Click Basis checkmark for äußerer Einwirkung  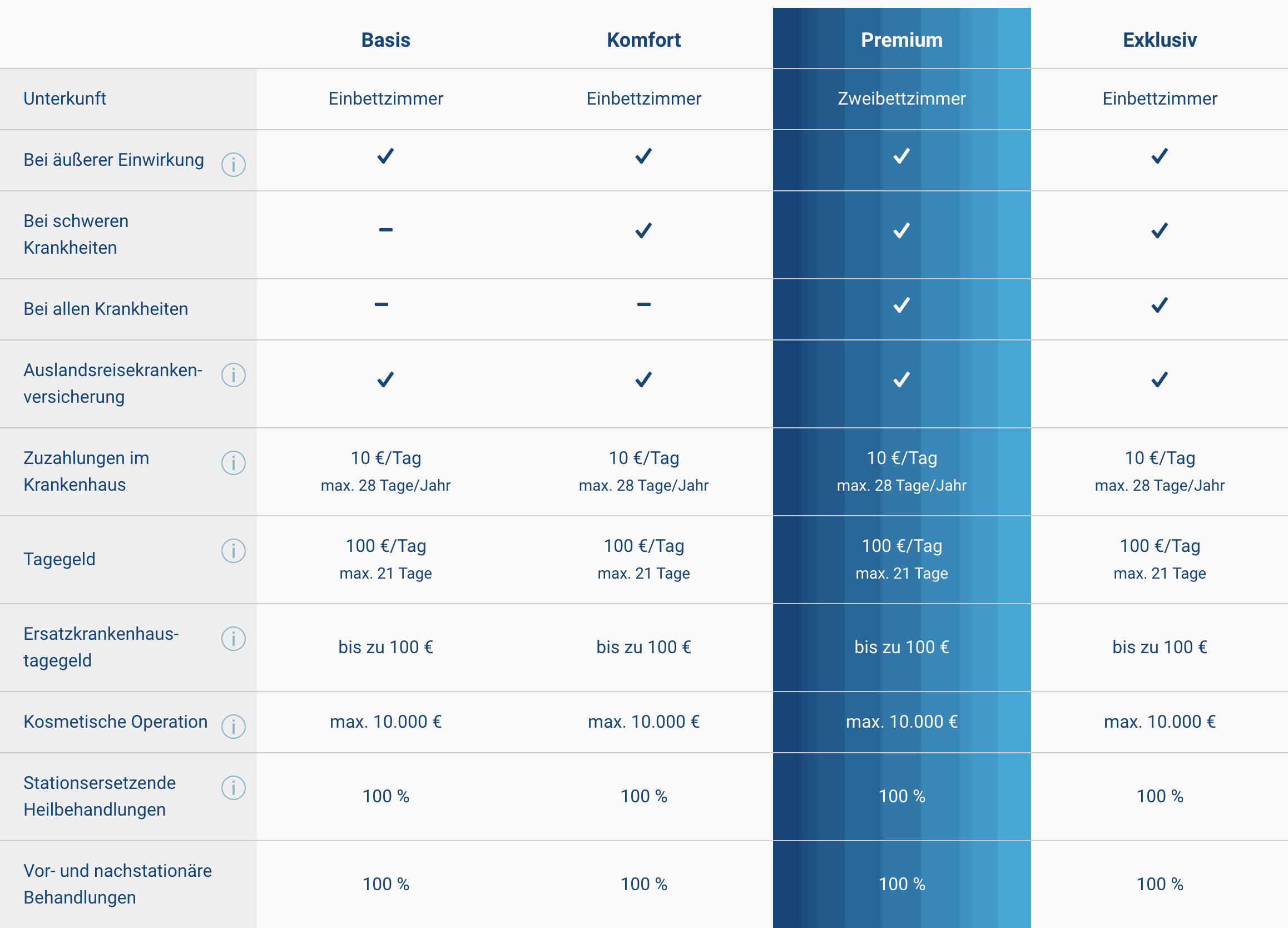[385, 156]
